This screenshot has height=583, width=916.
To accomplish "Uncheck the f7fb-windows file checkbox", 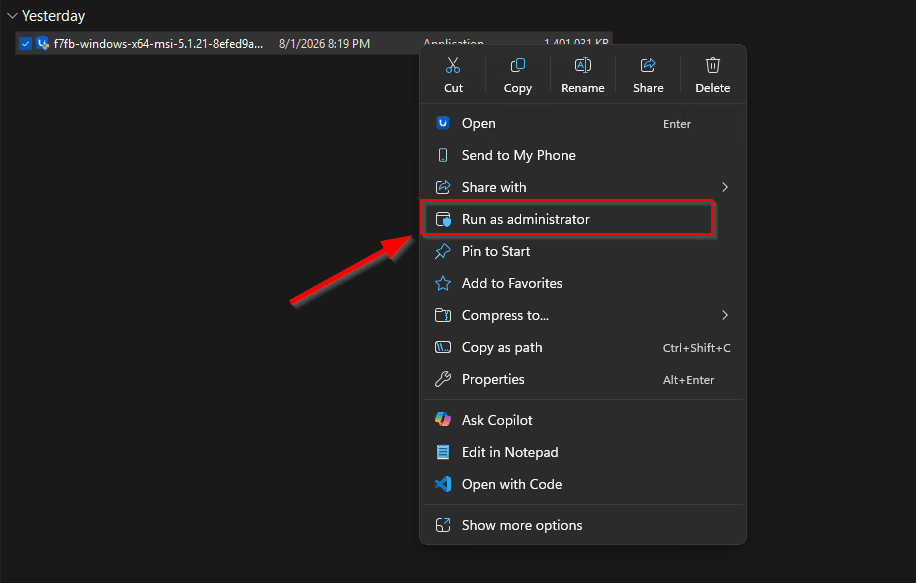I will click(x=25, y=44).
